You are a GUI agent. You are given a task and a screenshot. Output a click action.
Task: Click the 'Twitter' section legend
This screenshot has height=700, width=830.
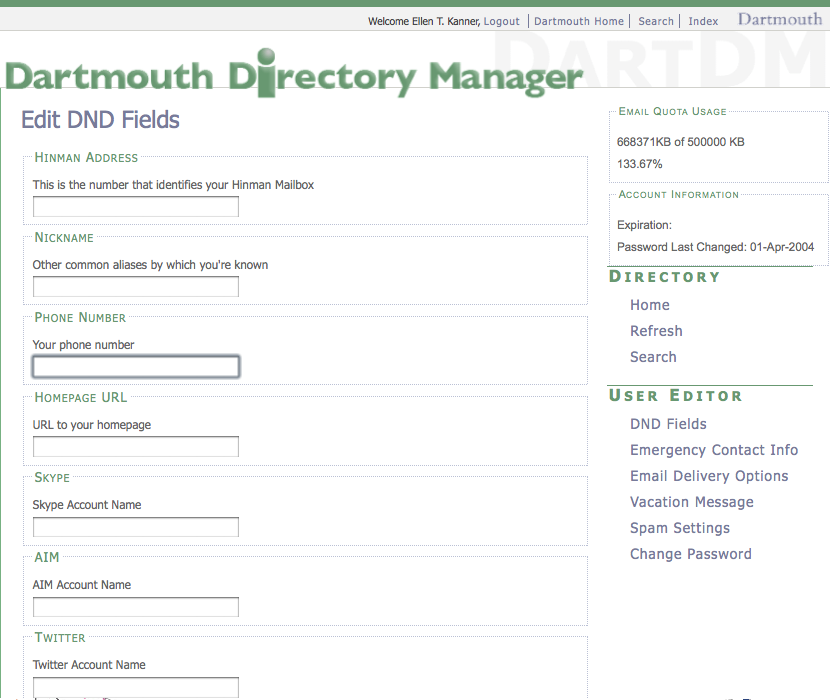coord(60,638)
